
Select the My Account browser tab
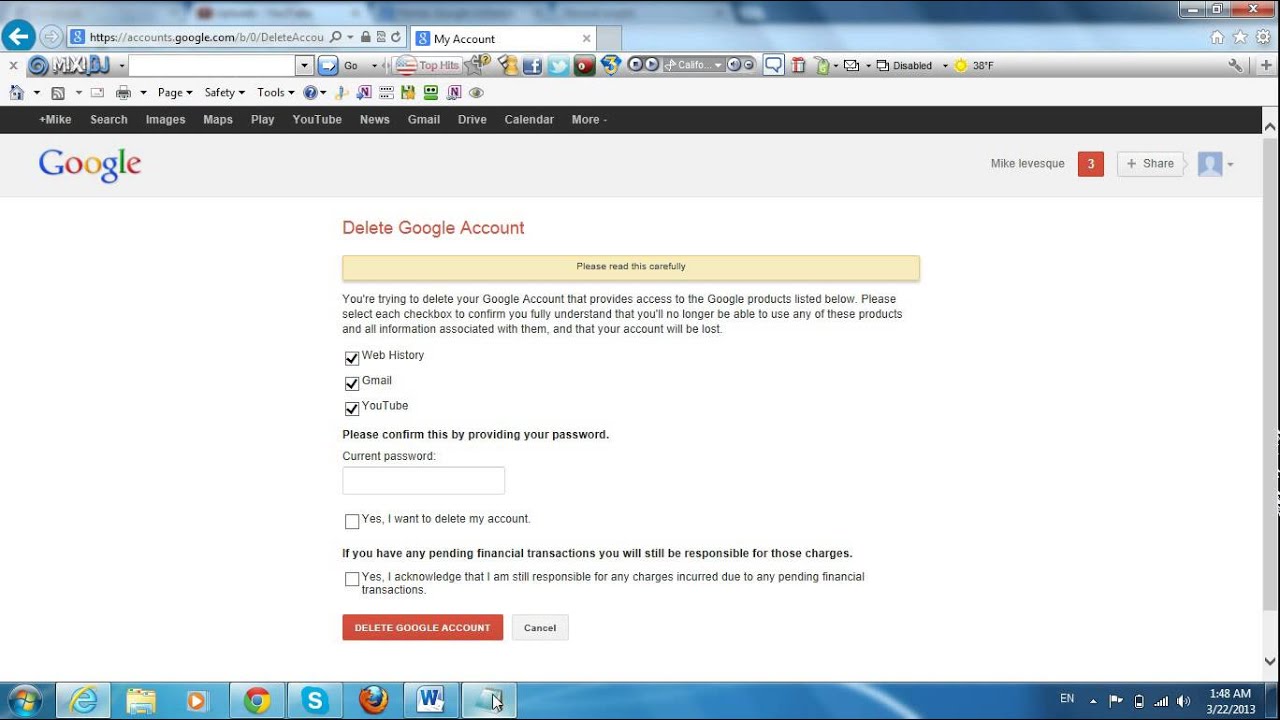[x=504, y=39]
